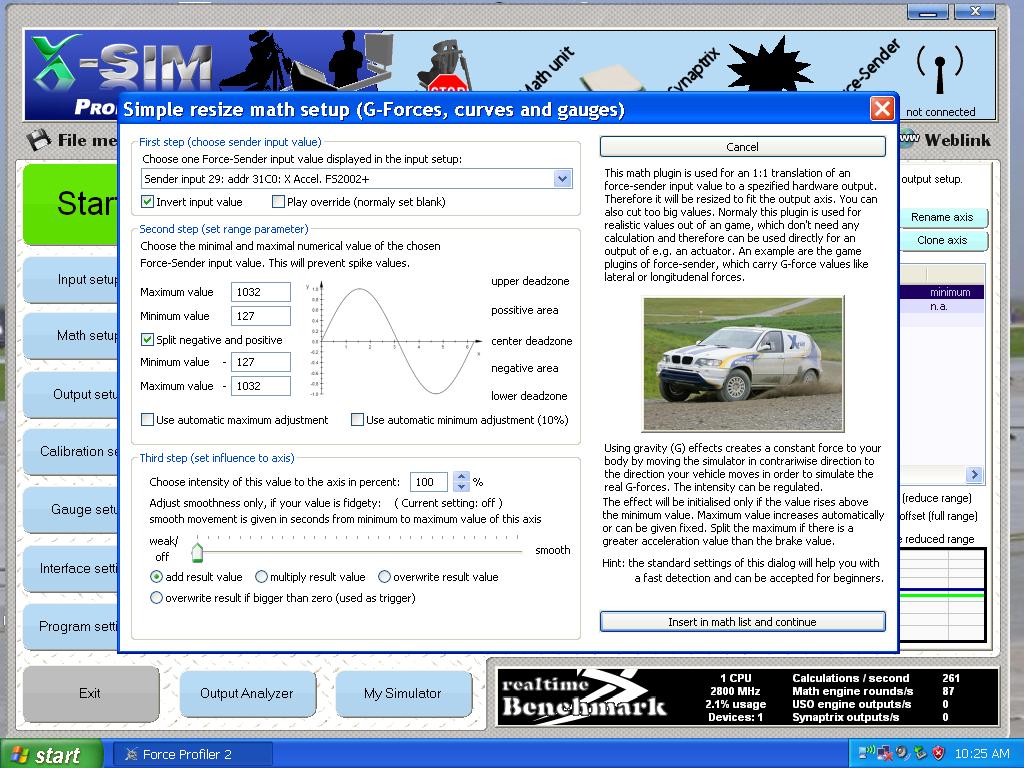The width and height of the screenshot is (1024, 768).
Task: Open Calibration setup in the sidebar
Action: tap(71, 451)
